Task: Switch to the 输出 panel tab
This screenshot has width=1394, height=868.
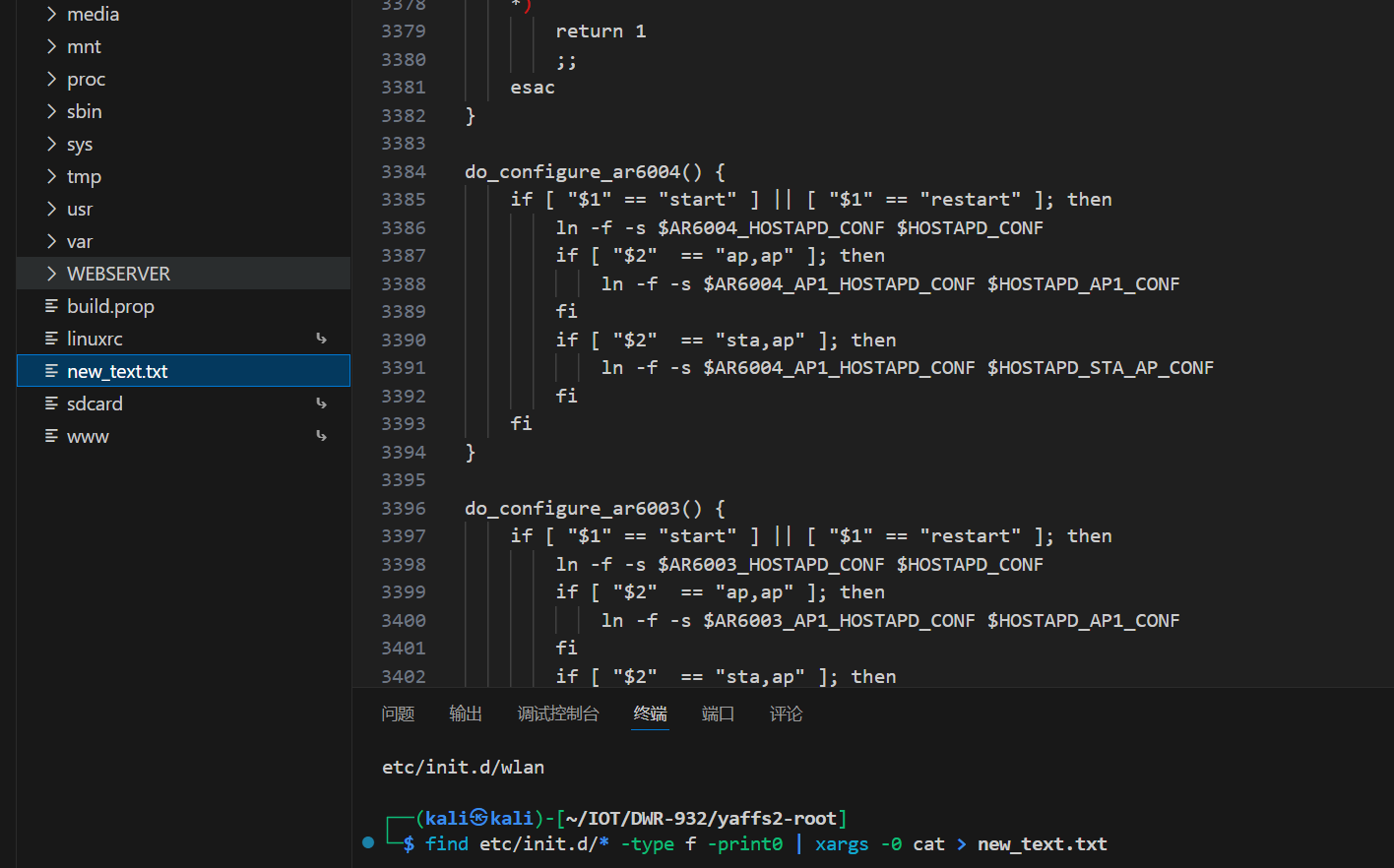Action: [x=466, y=713]
